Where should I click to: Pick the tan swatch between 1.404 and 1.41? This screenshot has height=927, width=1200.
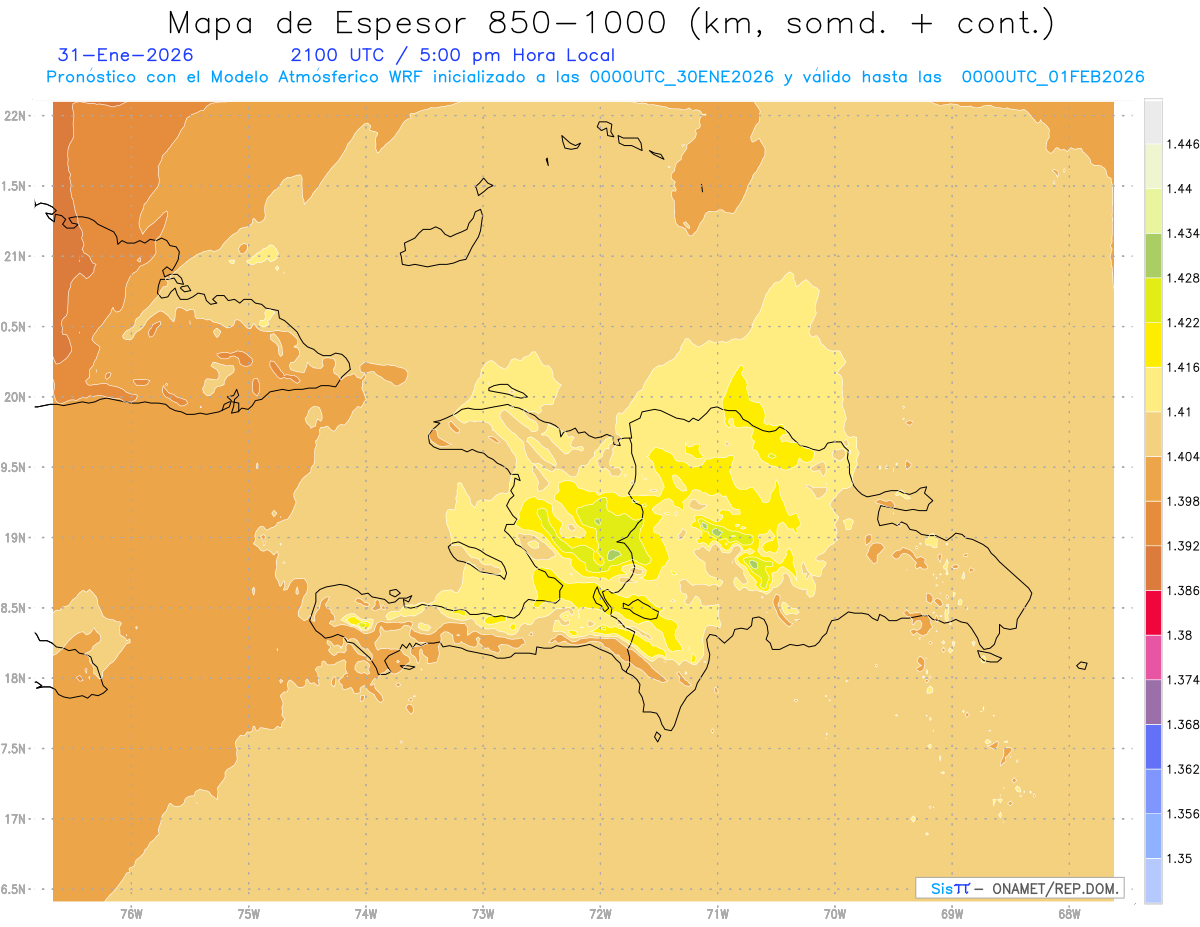click(x=1153, y=434)
